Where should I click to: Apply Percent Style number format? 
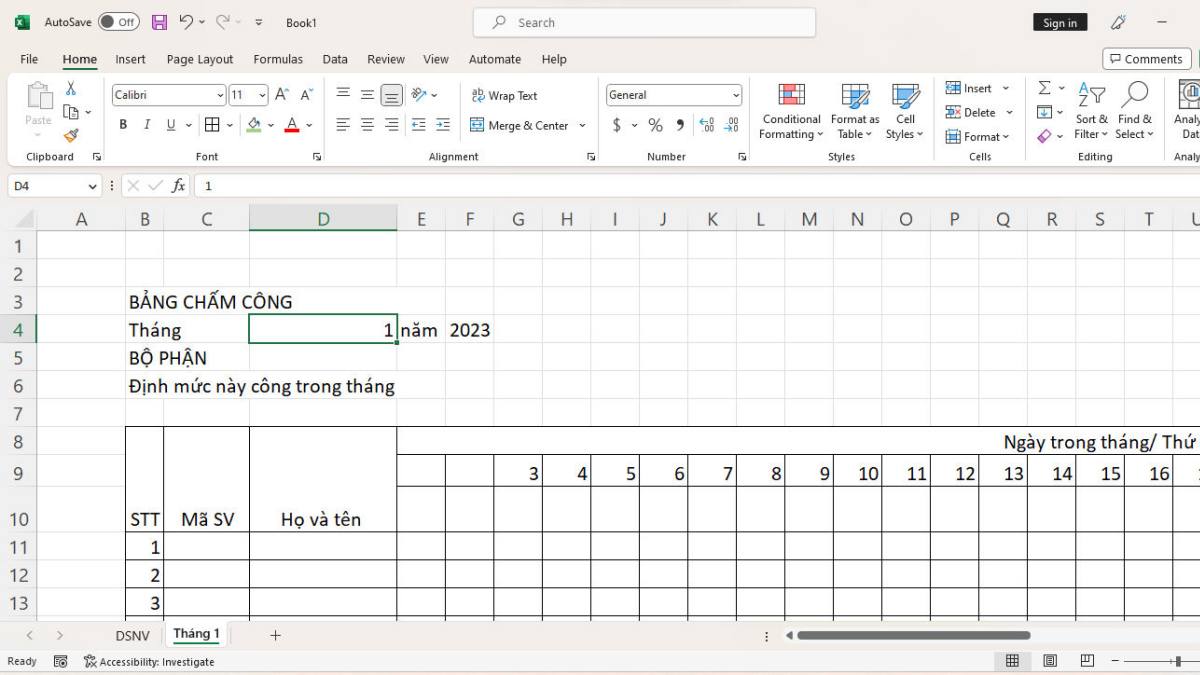pos(656,125)
